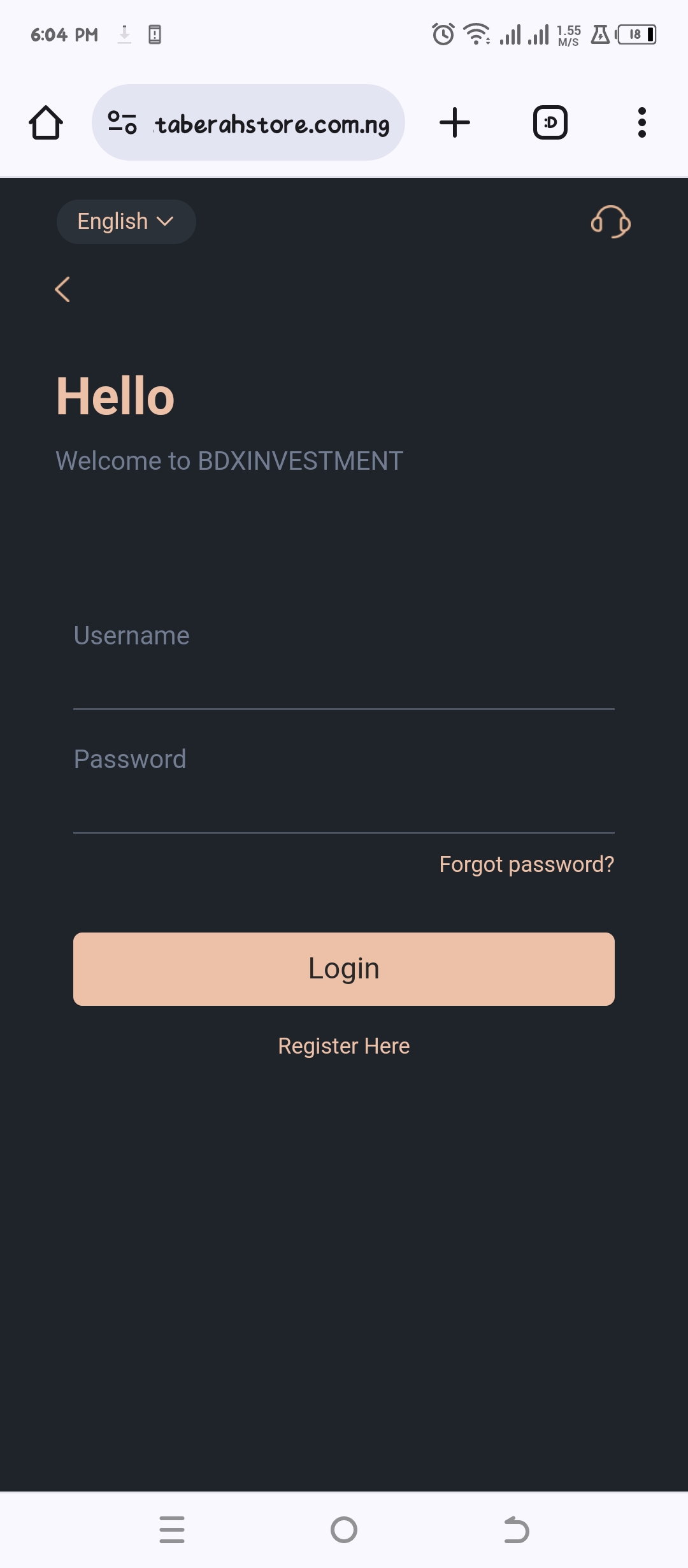688x1568 pixels.
Task: Click the back chevron above Hello heading
Action: tap(62, 289)
